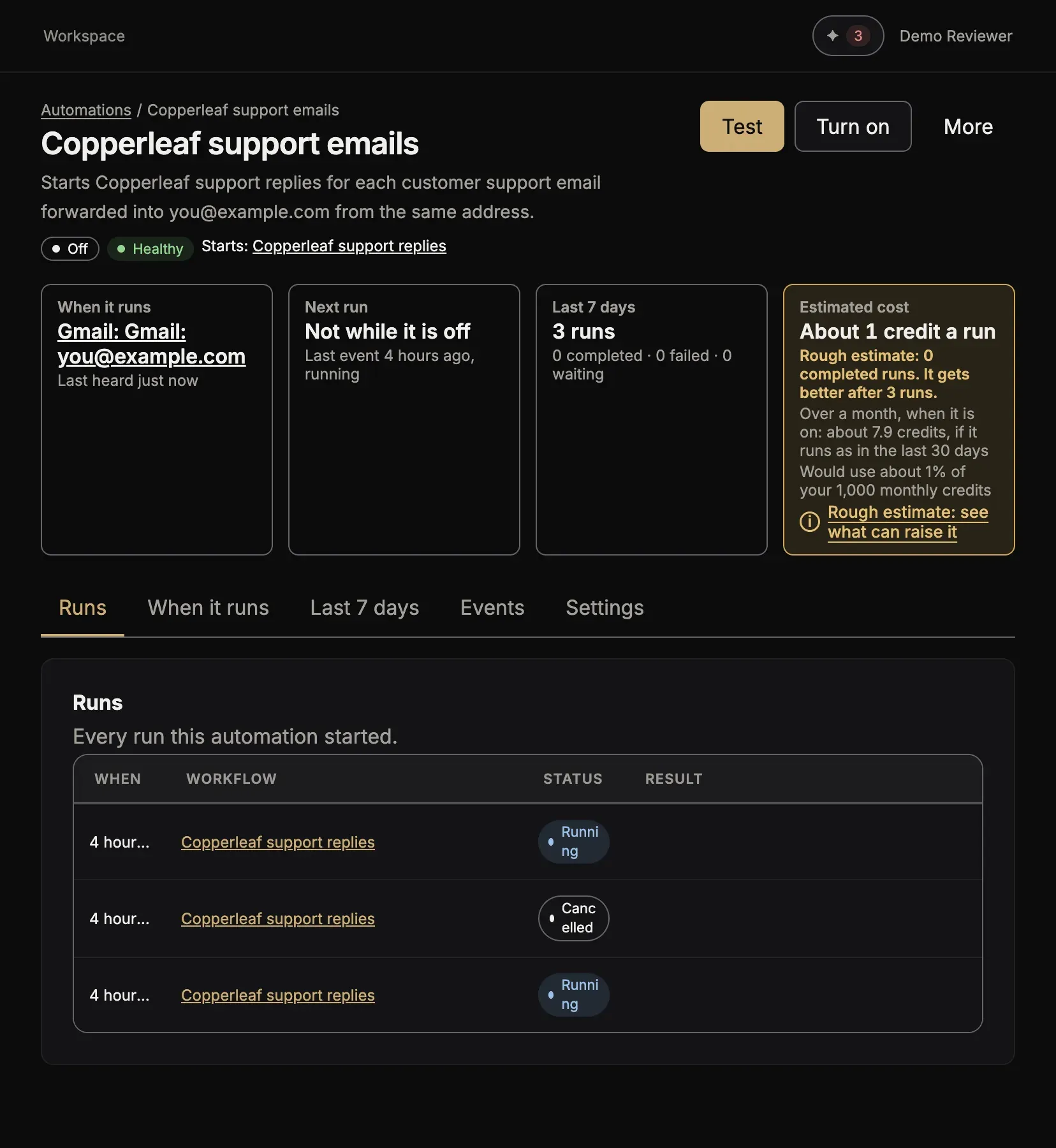The height and width of the screenshot is (1148, 1056).
Task: Open the Demo Reviewer account menu
Action: coord(955,36)
